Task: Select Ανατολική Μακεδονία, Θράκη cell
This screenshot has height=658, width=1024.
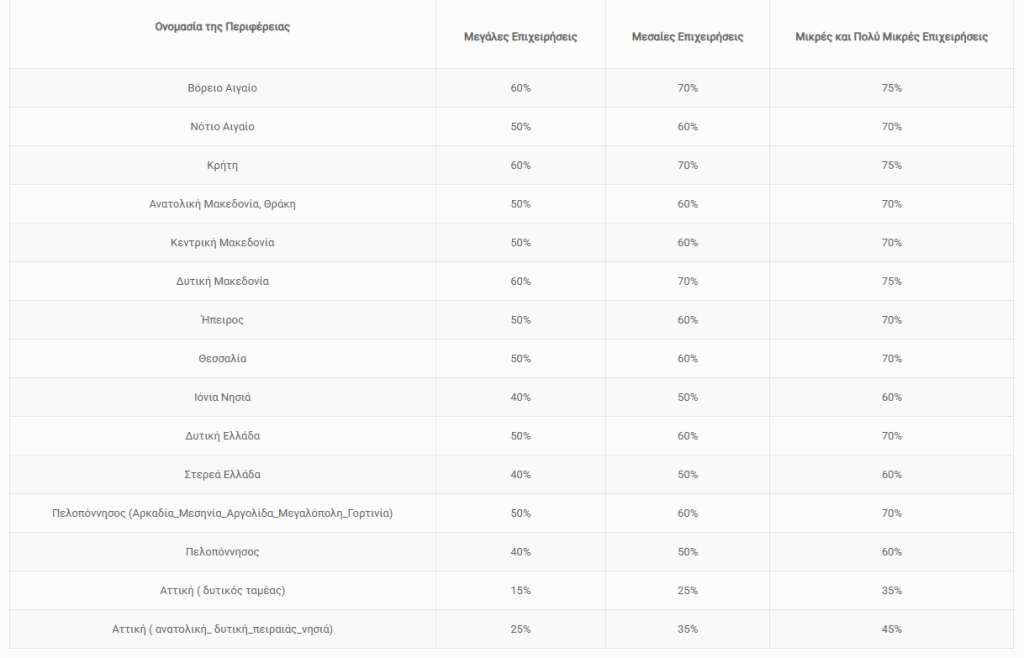Action: [222, 204]
